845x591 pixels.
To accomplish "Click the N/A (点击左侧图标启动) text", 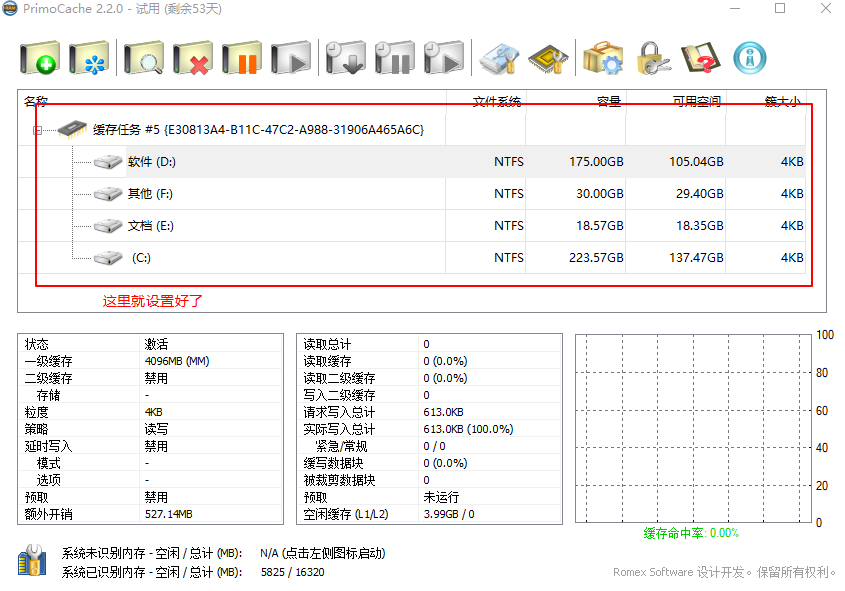I will (322, 553).
